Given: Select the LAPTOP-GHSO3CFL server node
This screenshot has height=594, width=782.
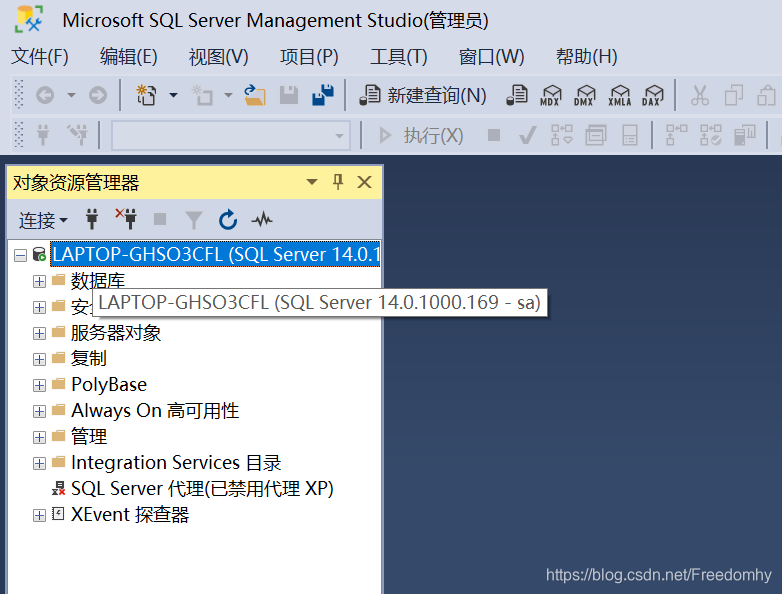Looking at the screenshot, I should [x=215, y=254].
